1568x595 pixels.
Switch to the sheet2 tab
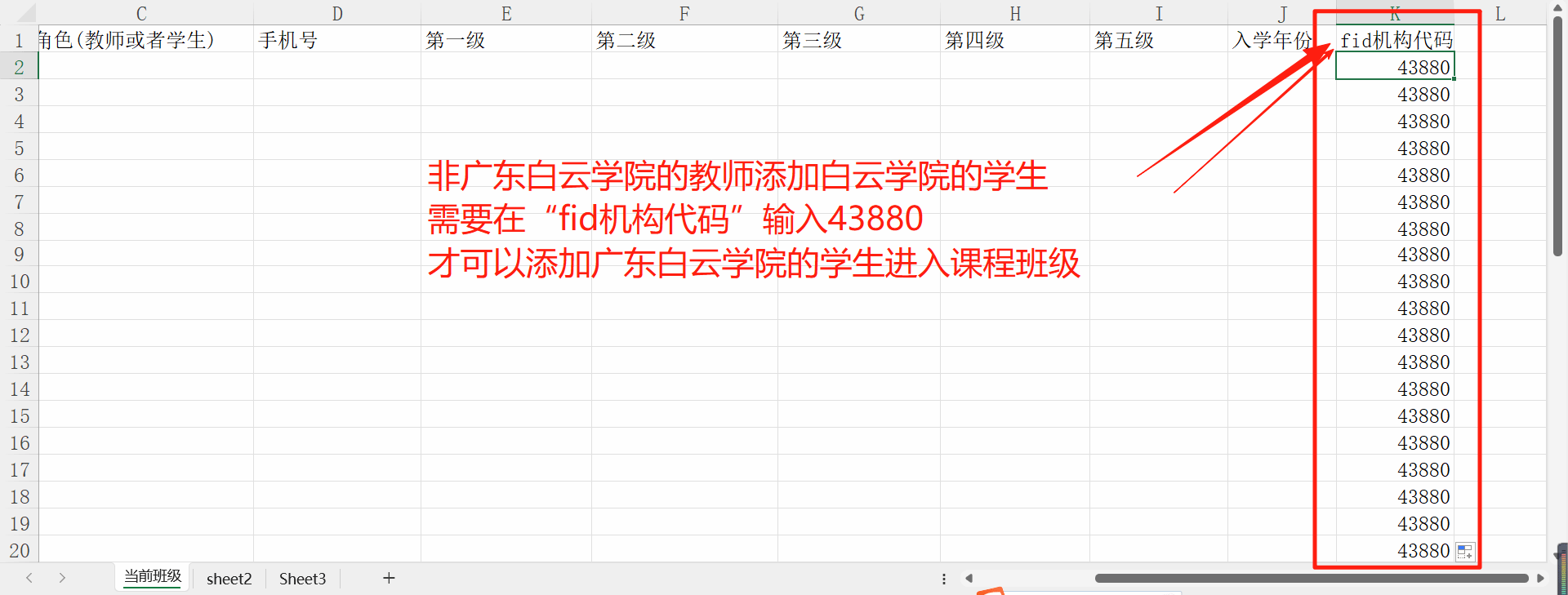pos(229,579)
